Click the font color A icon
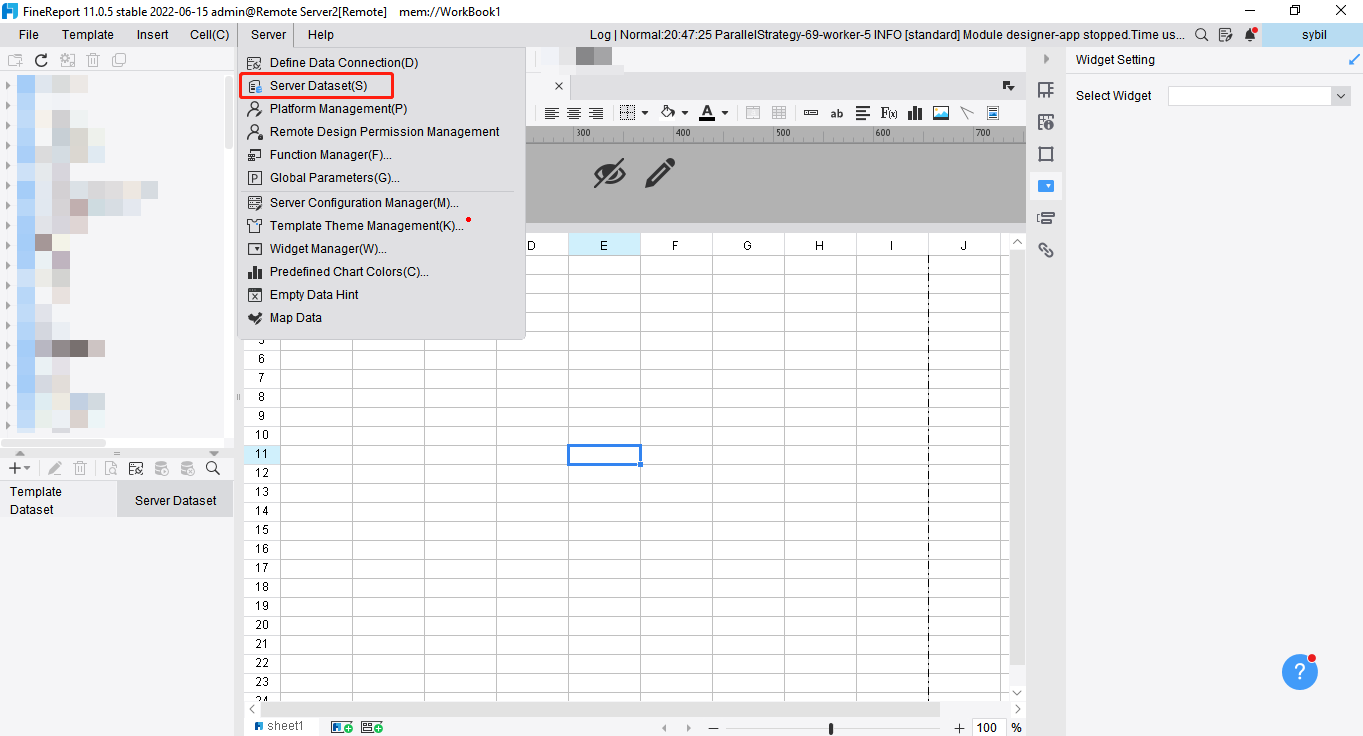The height and width of the screenshot is (736, 1363). pyautogui.click(x=707, y=113)
